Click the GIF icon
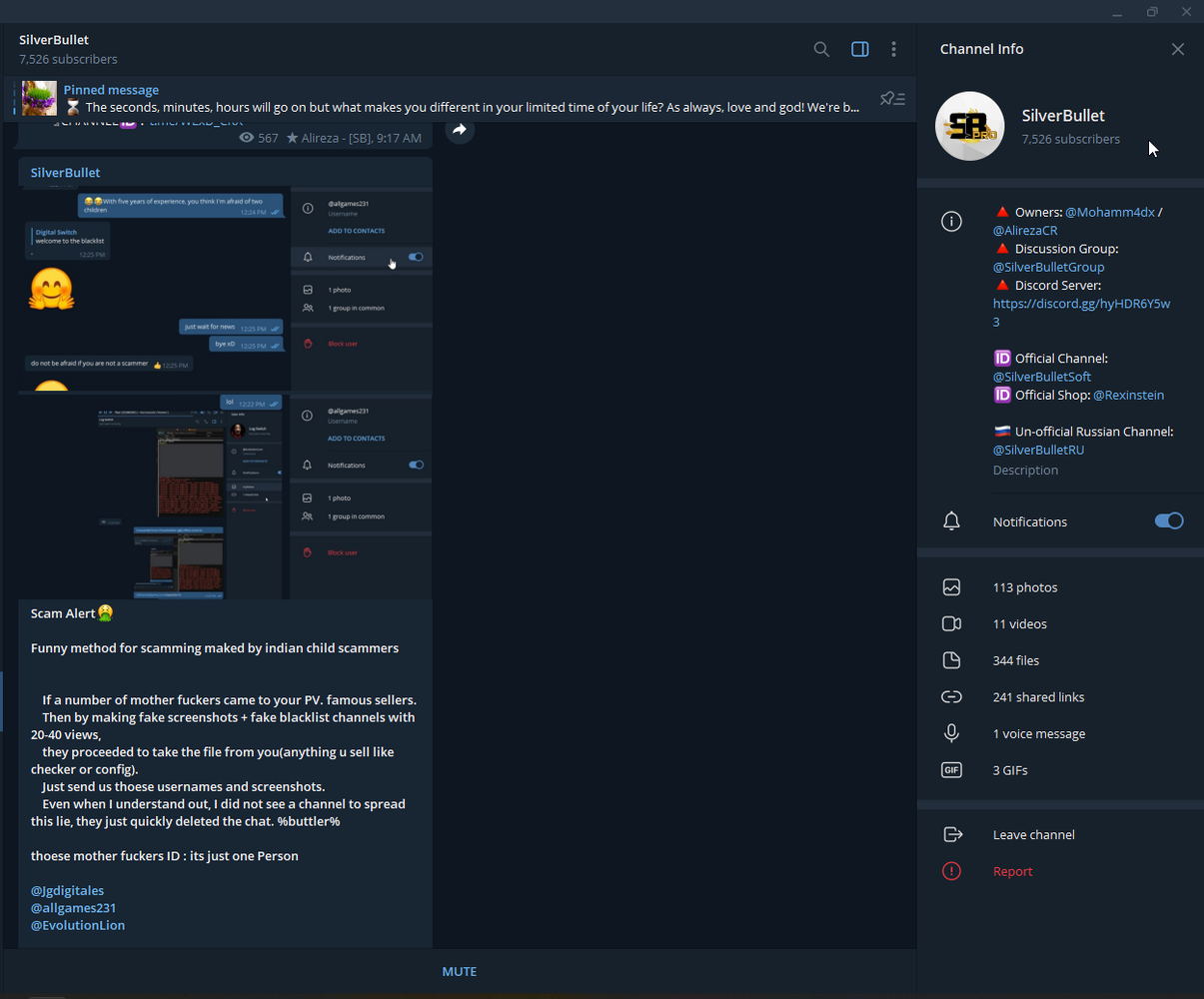 tap(951, 770)
